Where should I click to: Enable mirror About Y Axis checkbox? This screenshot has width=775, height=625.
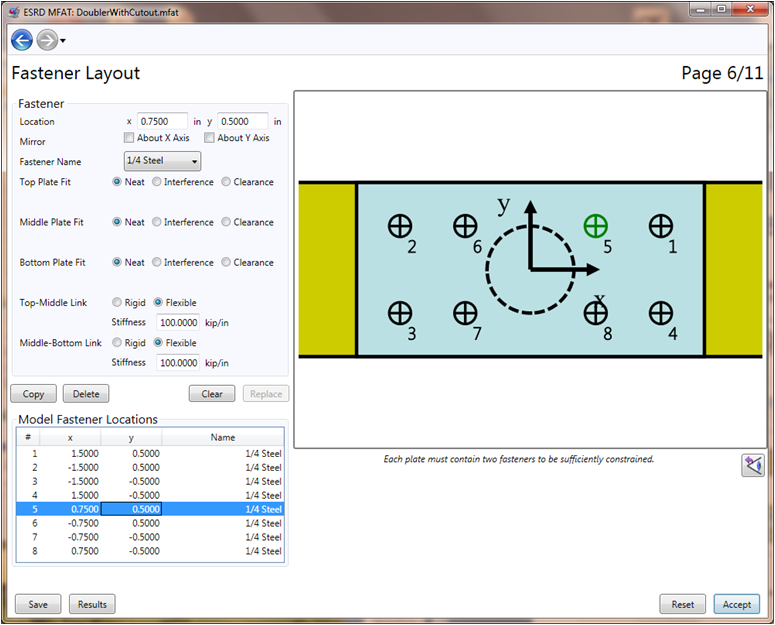pyautogui.click(x=210, y=138)
